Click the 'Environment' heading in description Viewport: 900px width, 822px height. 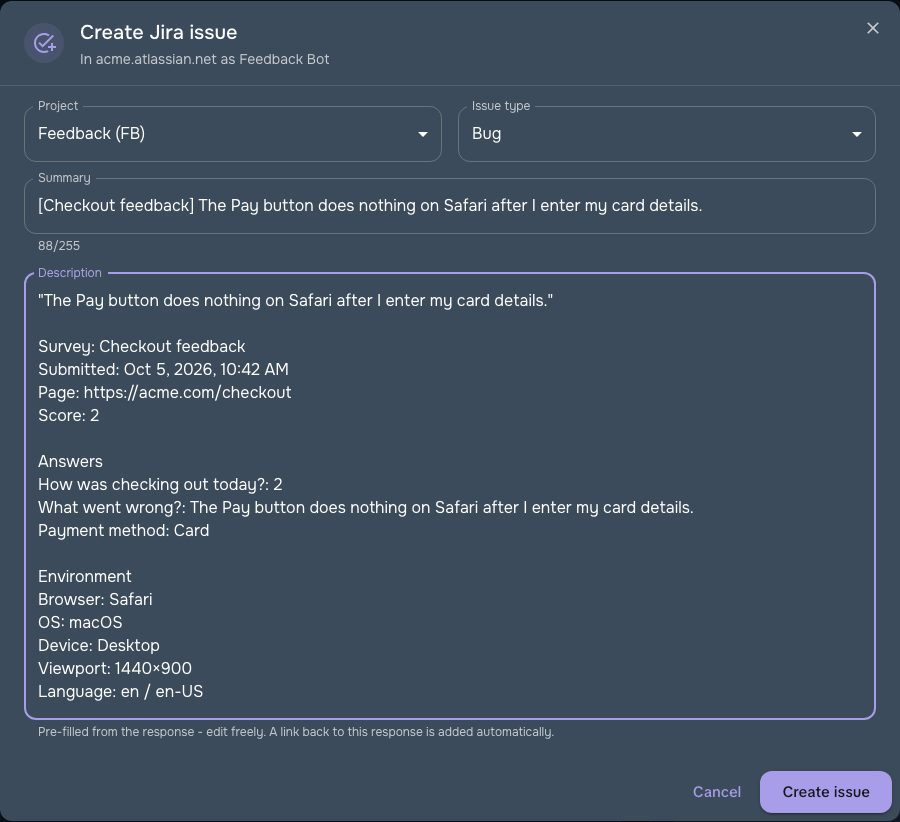(x=85, y=576)
